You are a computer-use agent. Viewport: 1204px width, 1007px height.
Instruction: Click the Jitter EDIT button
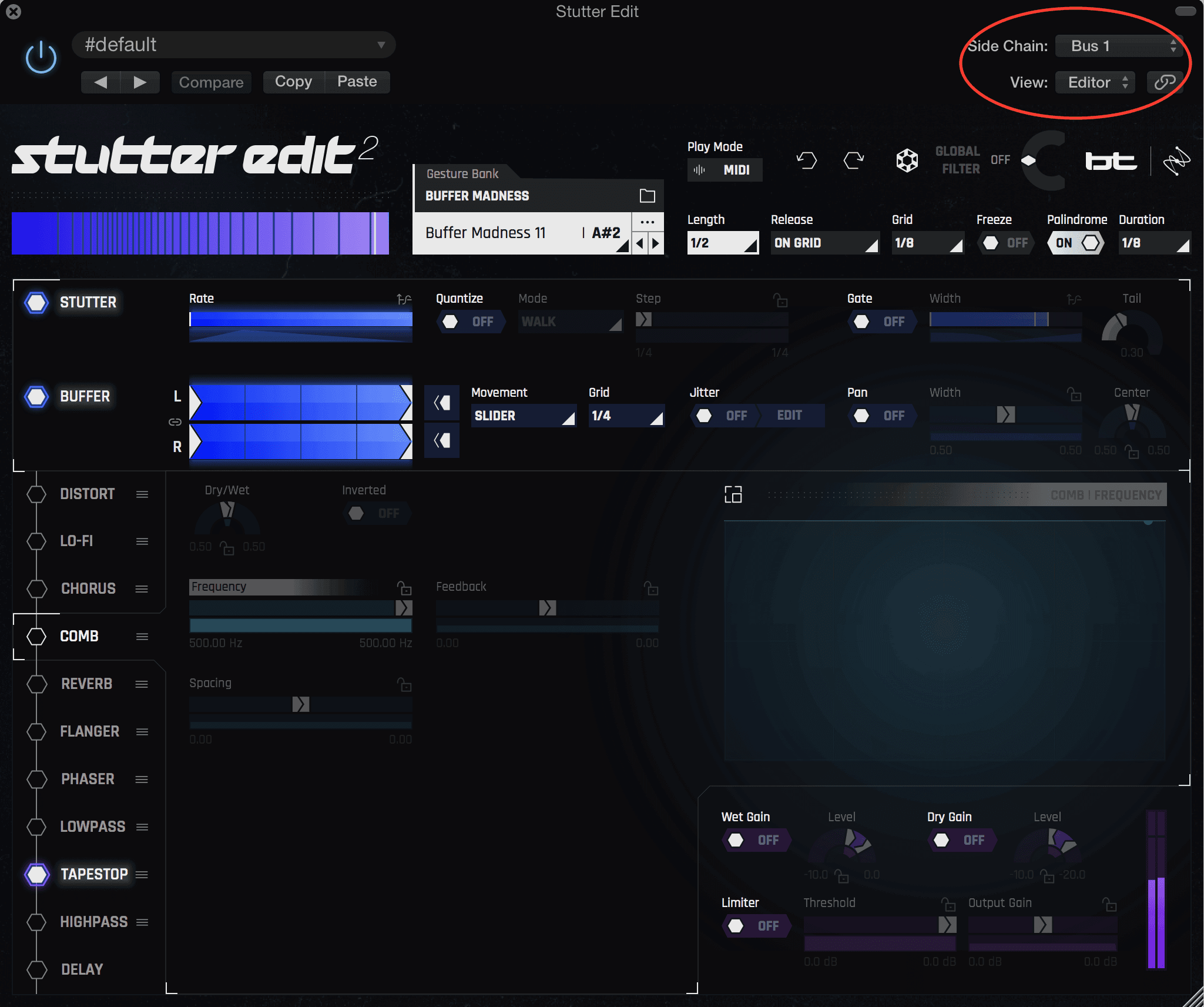coord(790,416)
